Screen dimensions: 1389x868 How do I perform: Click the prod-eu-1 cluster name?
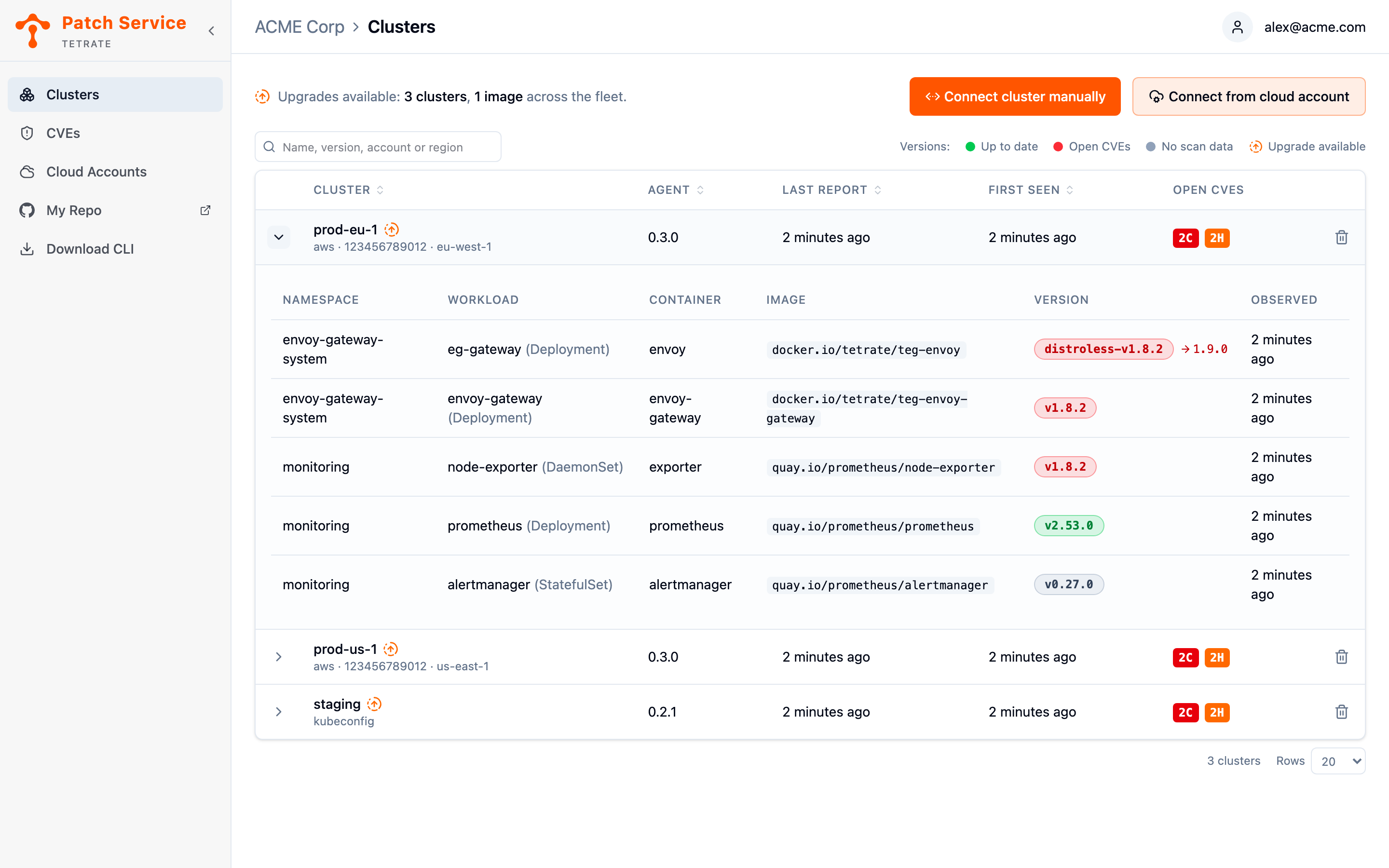(345, 230)
